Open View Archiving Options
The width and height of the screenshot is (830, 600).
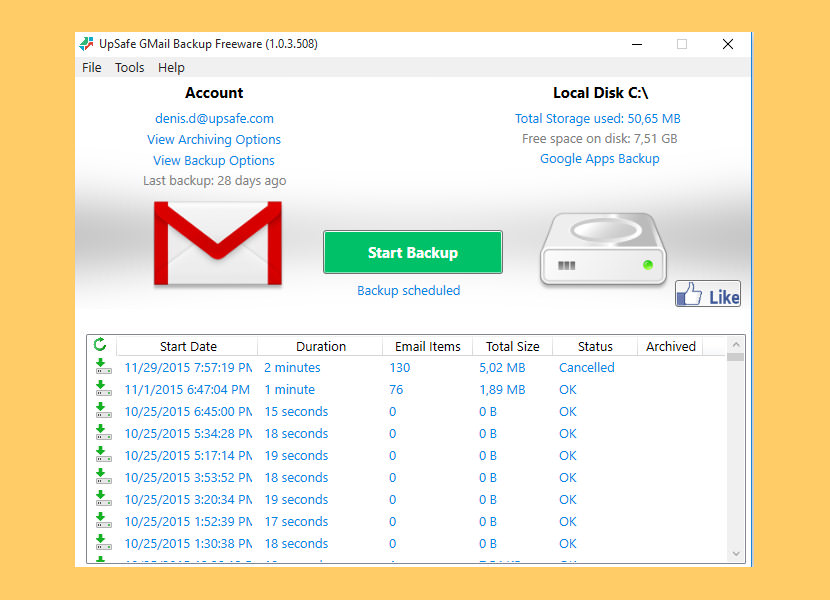(x=213, y=139)
